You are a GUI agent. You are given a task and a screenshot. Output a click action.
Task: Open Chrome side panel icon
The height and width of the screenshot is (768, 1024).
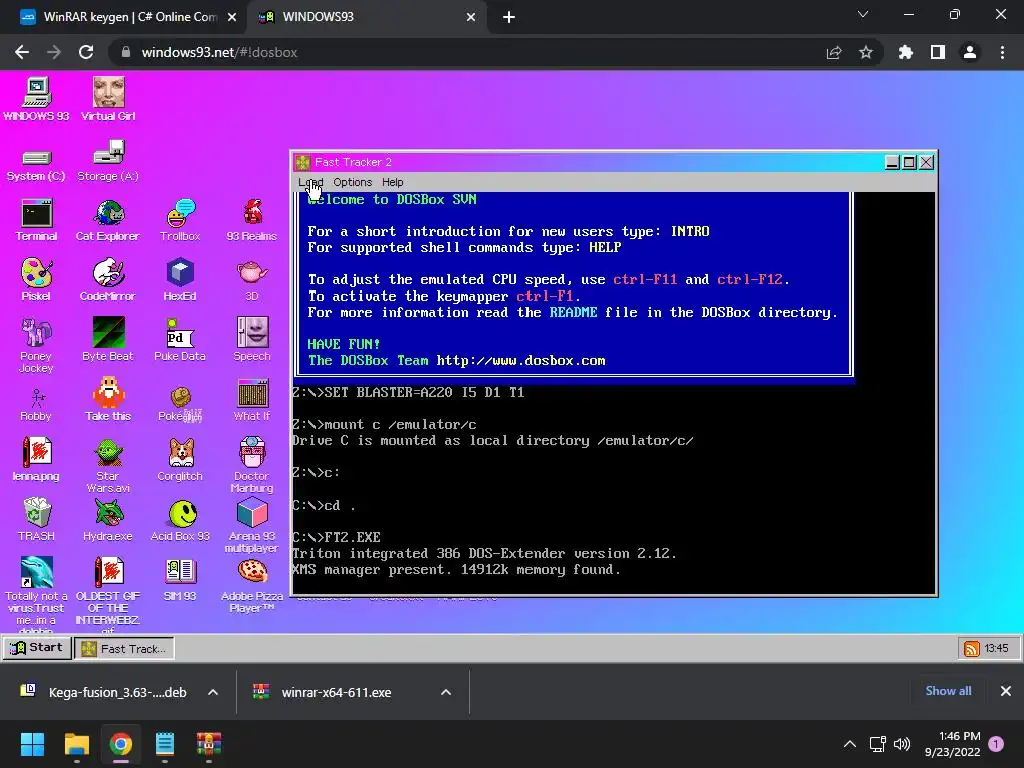click(938, 52)
